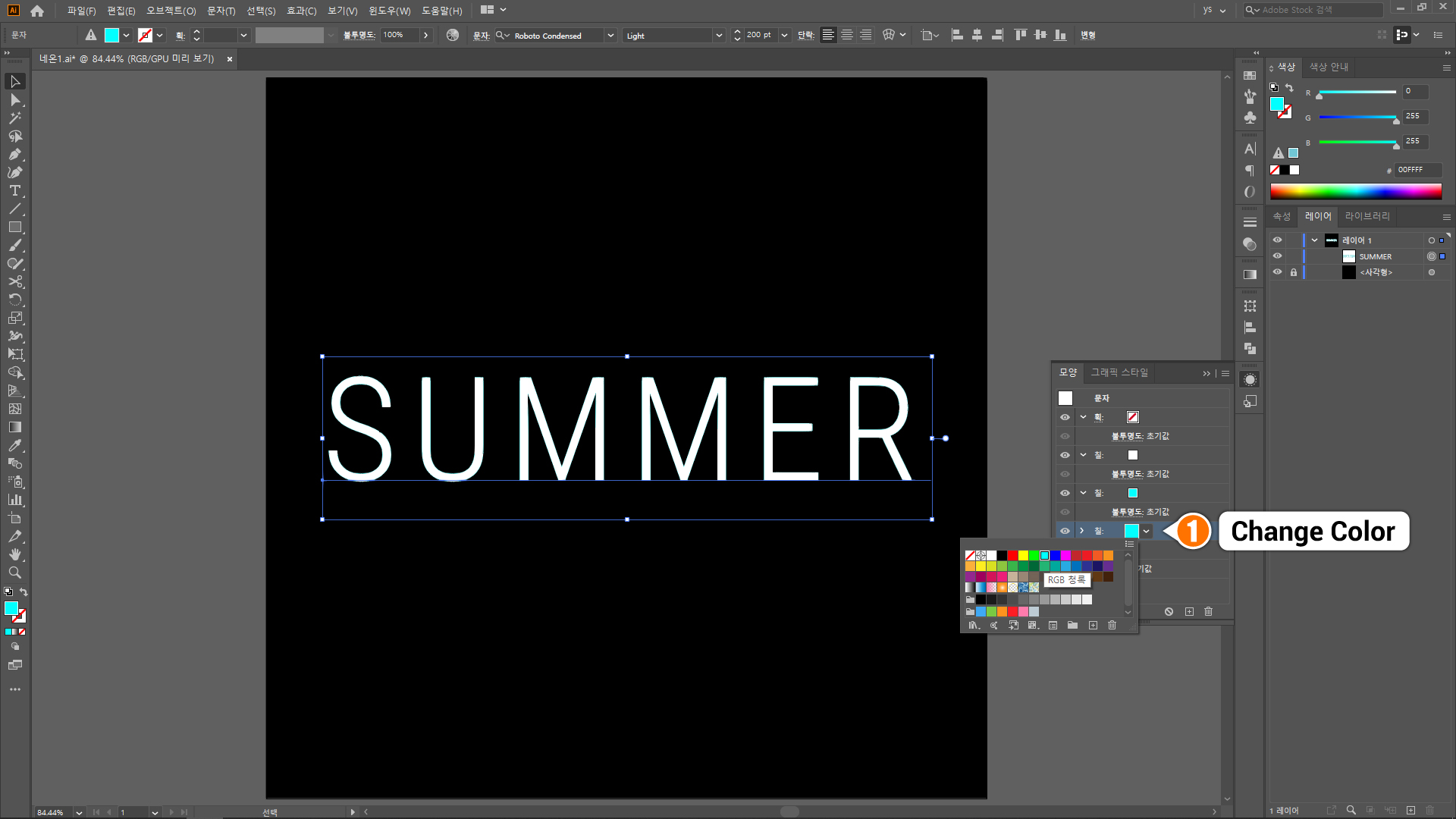Image resolution: width=1456 pixels, height=819 pixels.
Task: Select the Rectangle tool
Action: pos(14,227)
